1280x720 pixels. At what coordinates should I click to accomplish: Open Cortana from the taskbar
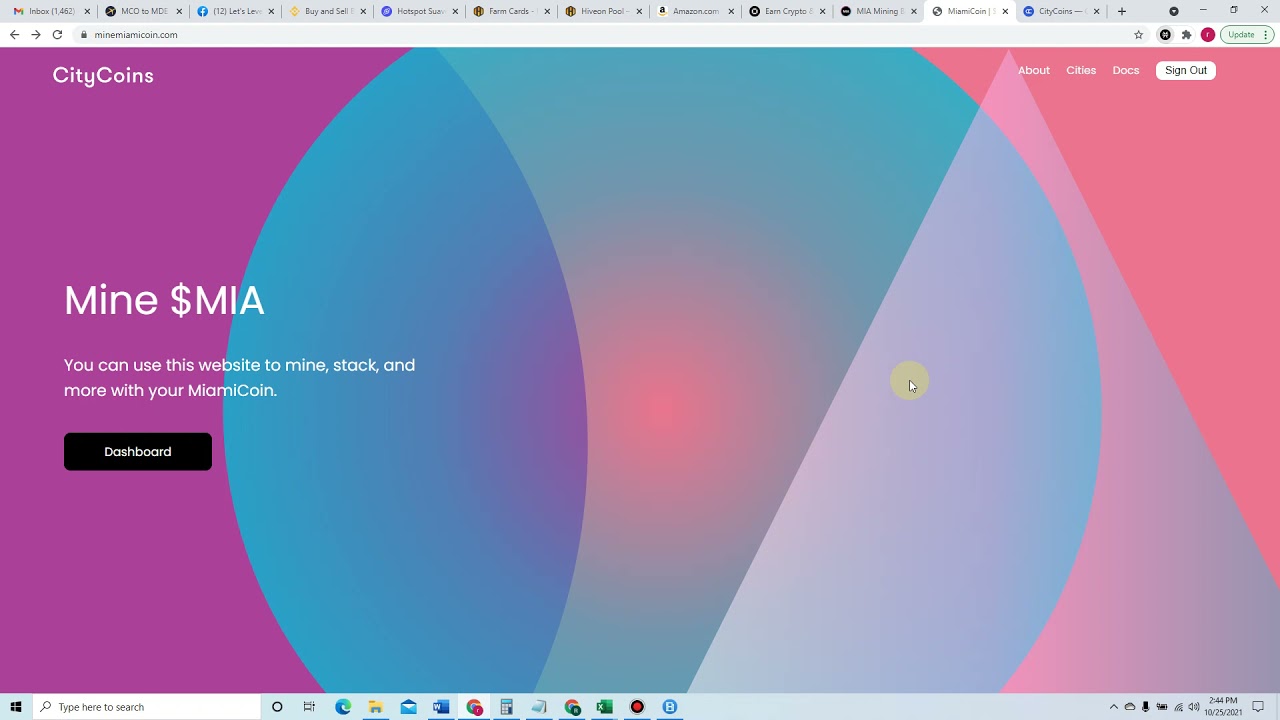tap(277, 707)
